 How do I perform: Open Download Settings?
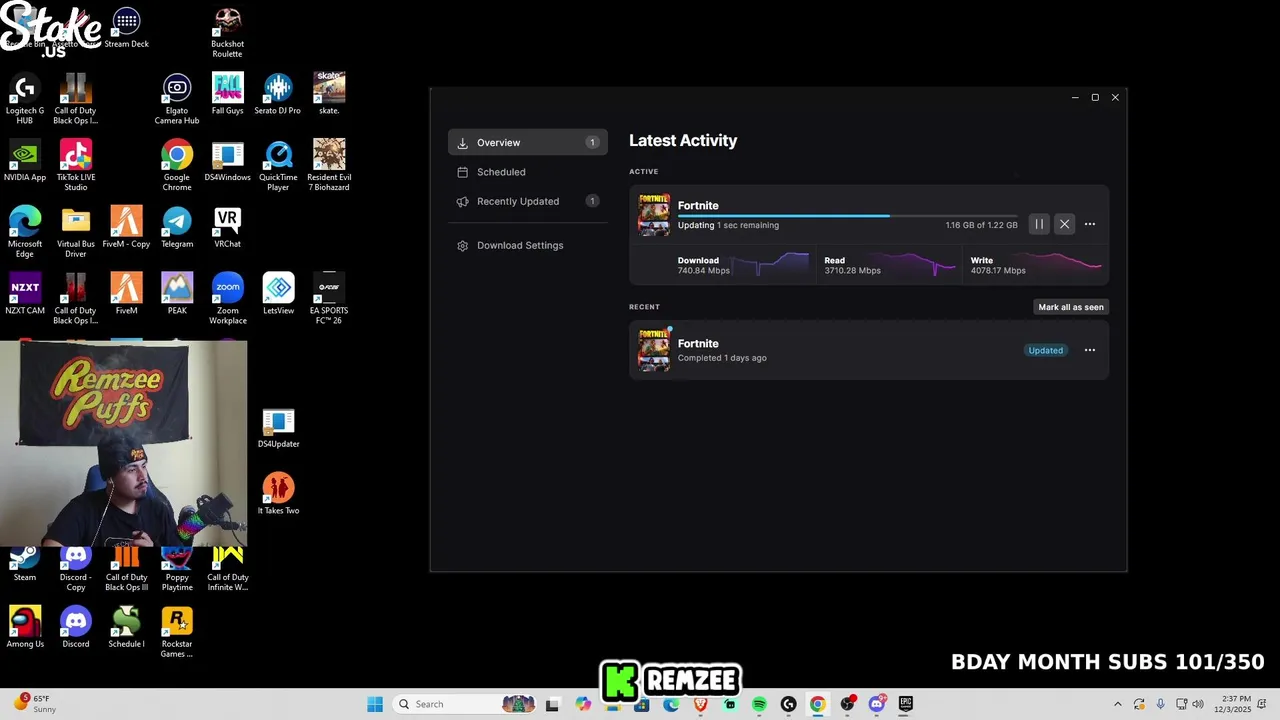[x=527, y=245]
